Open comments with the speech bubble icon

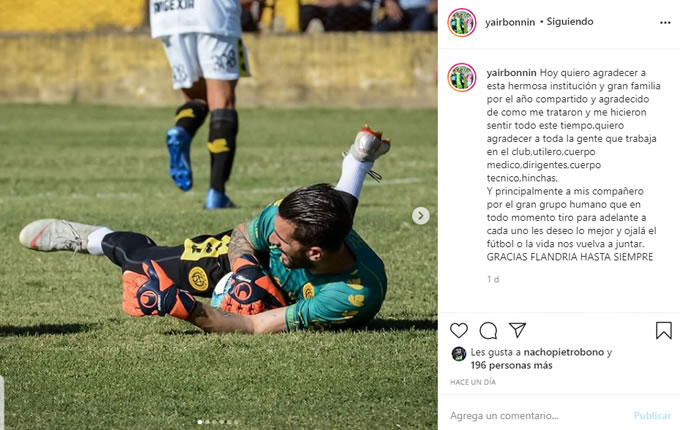[488, 330]
